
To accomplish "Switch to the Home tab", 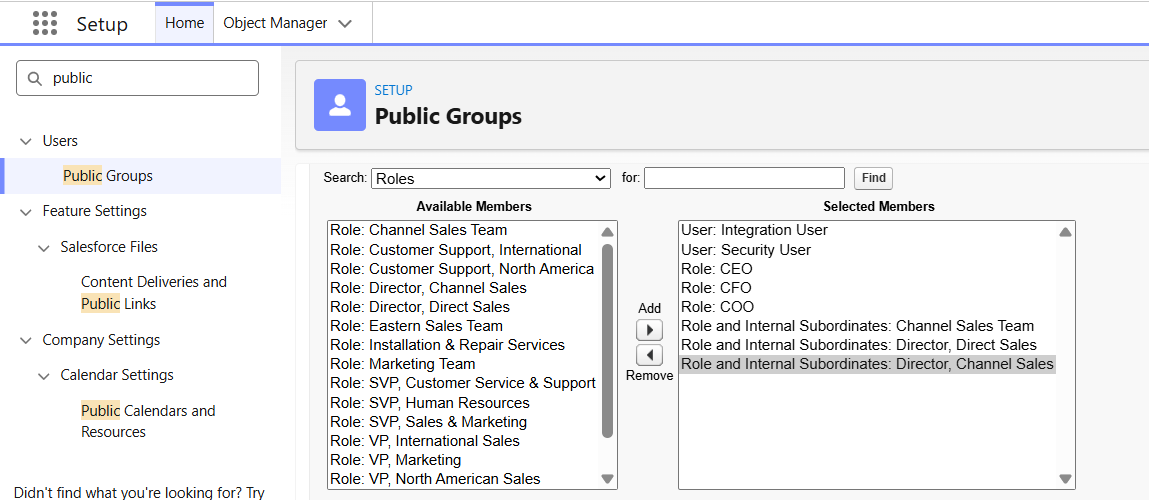I will 185,23.
